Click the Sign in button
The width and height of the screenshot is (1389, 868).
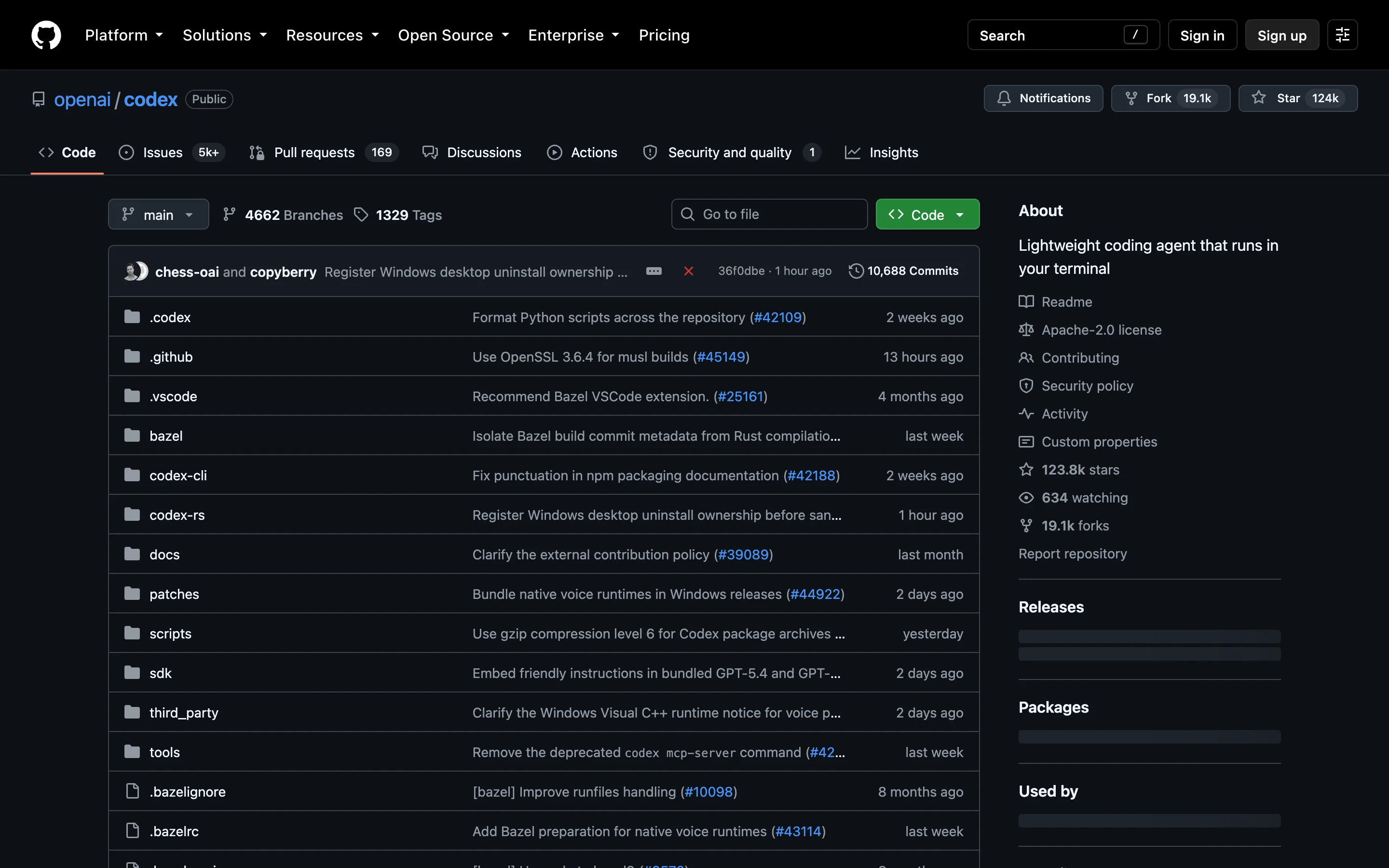pyautogui.click(x=1202, y=35)
